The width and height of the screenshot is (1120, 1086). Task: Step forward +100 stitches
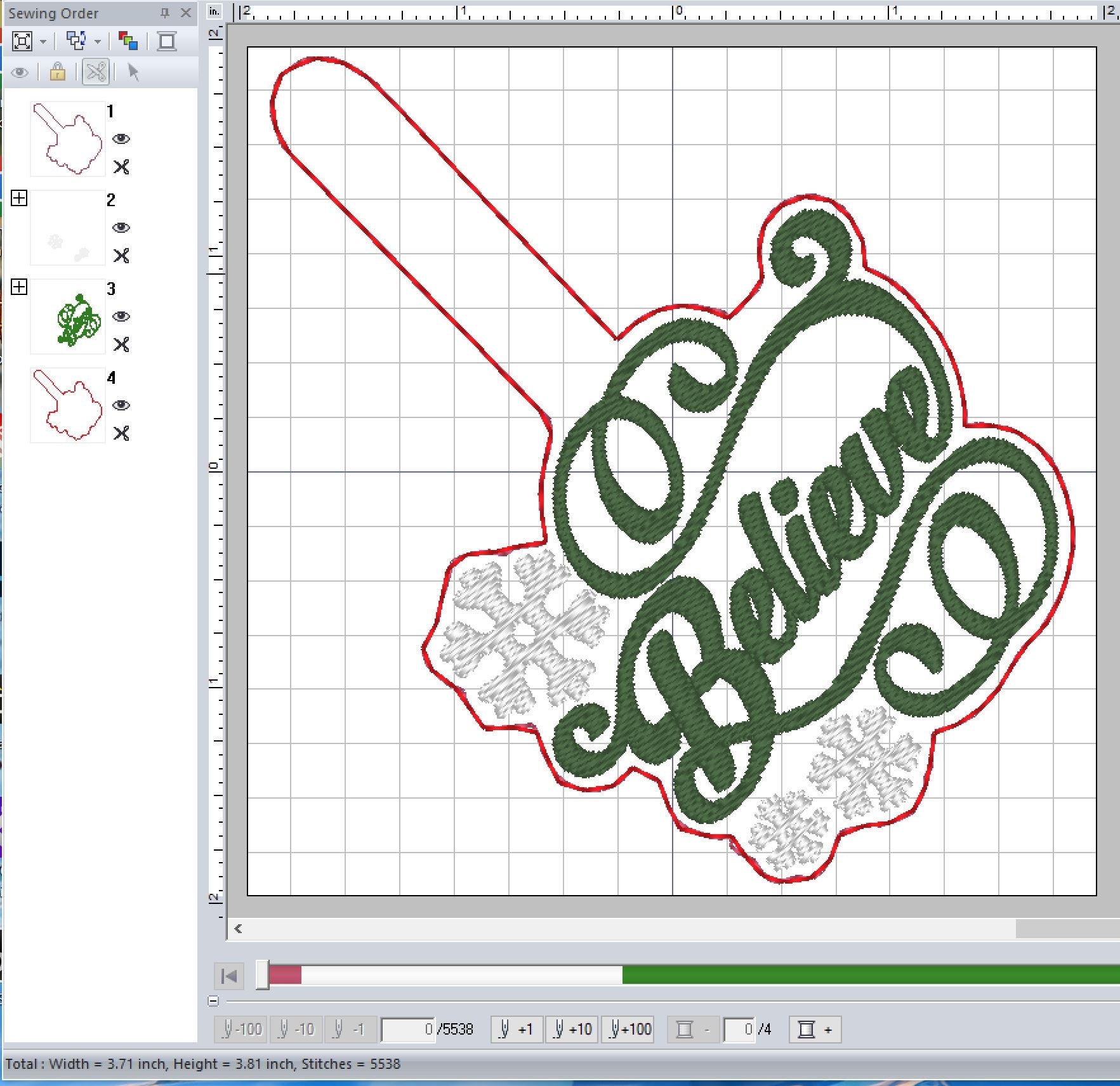pyautogui.click(x=629, y=1029)
